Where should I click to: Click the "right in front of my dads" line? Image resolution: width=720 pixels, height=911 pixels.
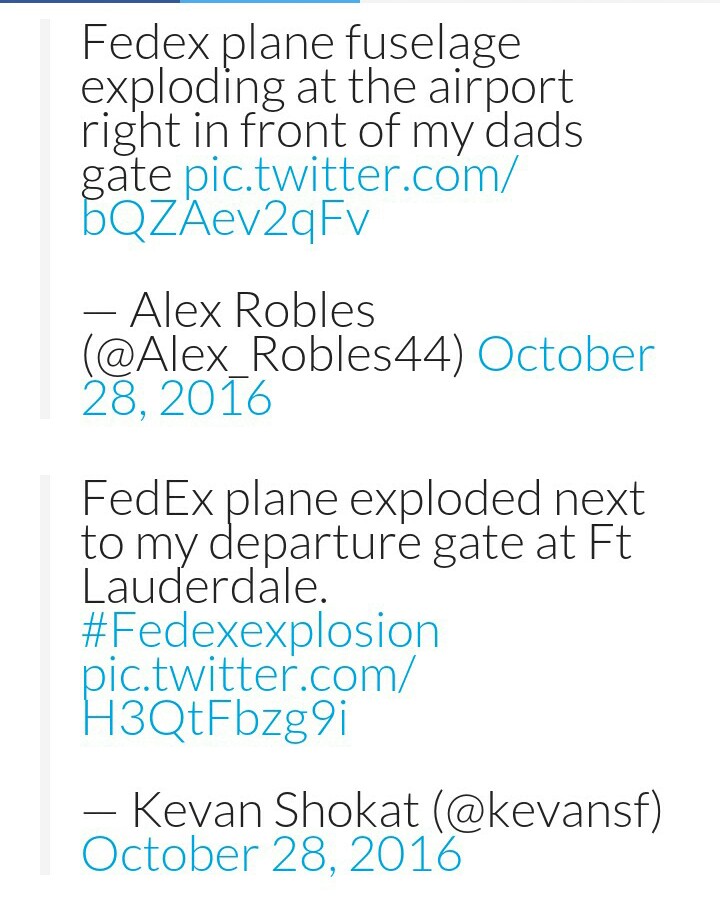(331, 131)
